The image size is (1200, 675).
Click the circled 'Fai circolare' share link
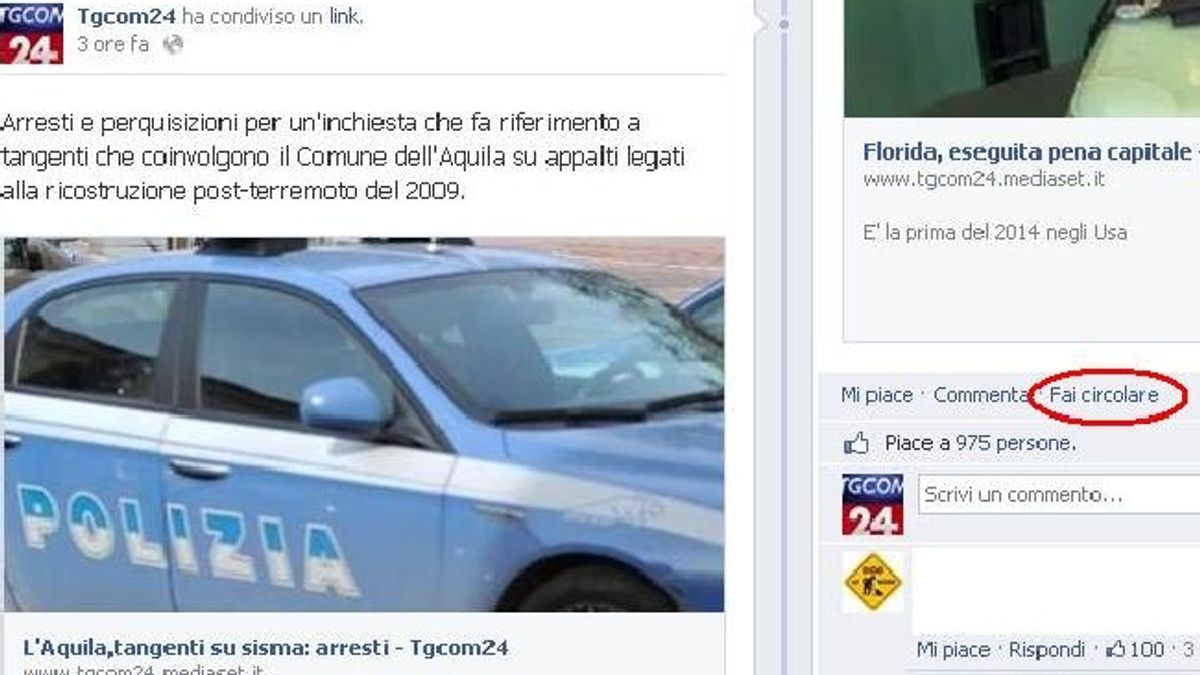click(1104, 395)
